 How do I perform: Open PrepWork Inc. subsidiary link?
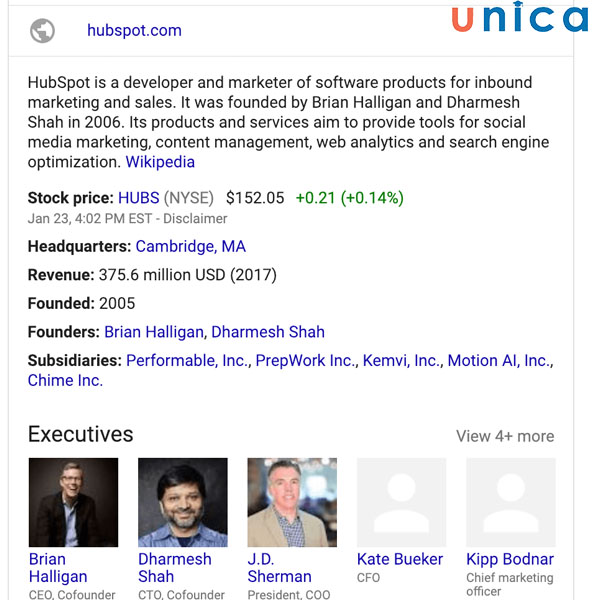[x=305, y=361]
